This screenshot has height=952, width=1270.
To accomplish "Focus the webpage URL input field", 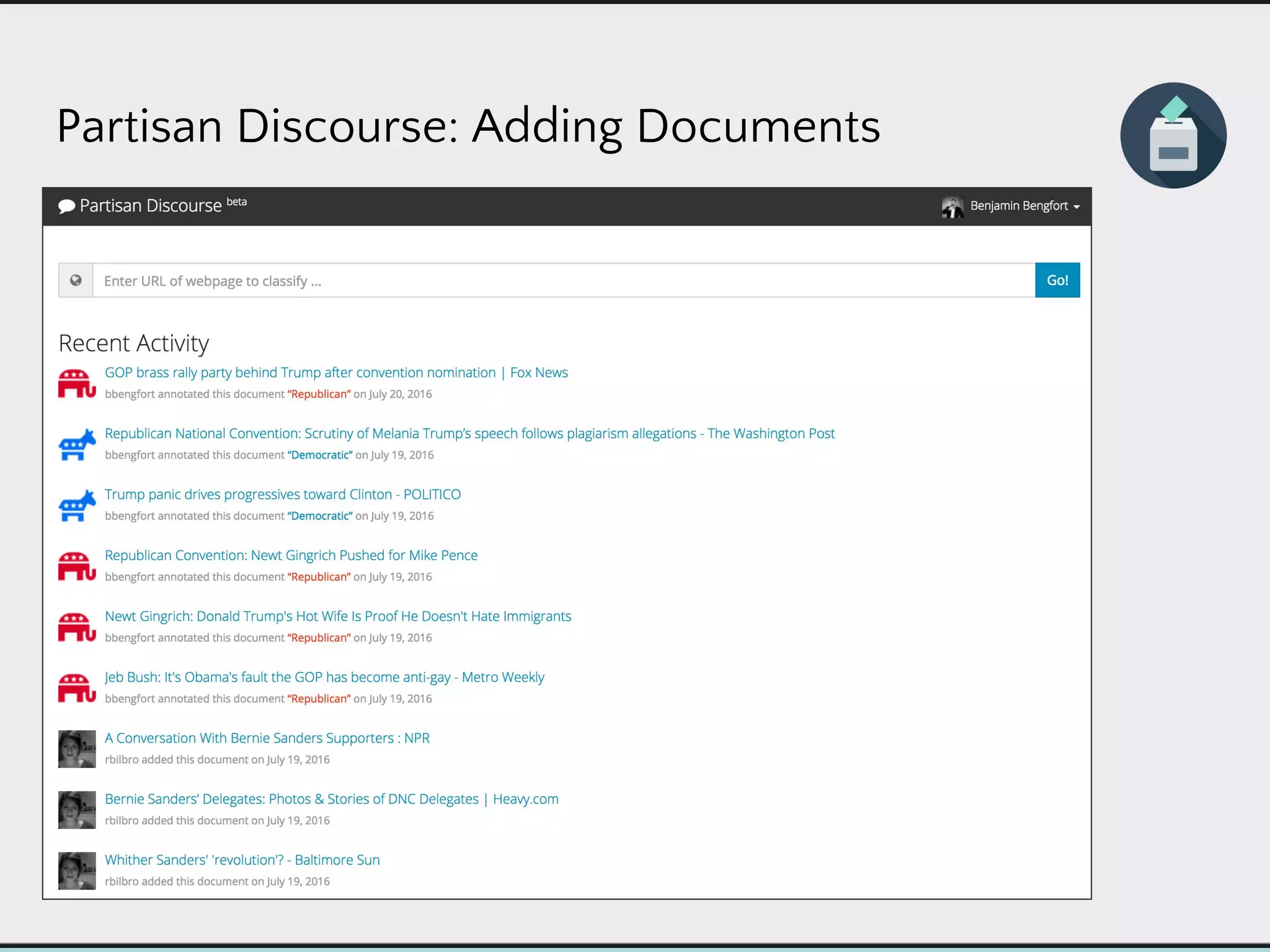I will tap(564, 281).
